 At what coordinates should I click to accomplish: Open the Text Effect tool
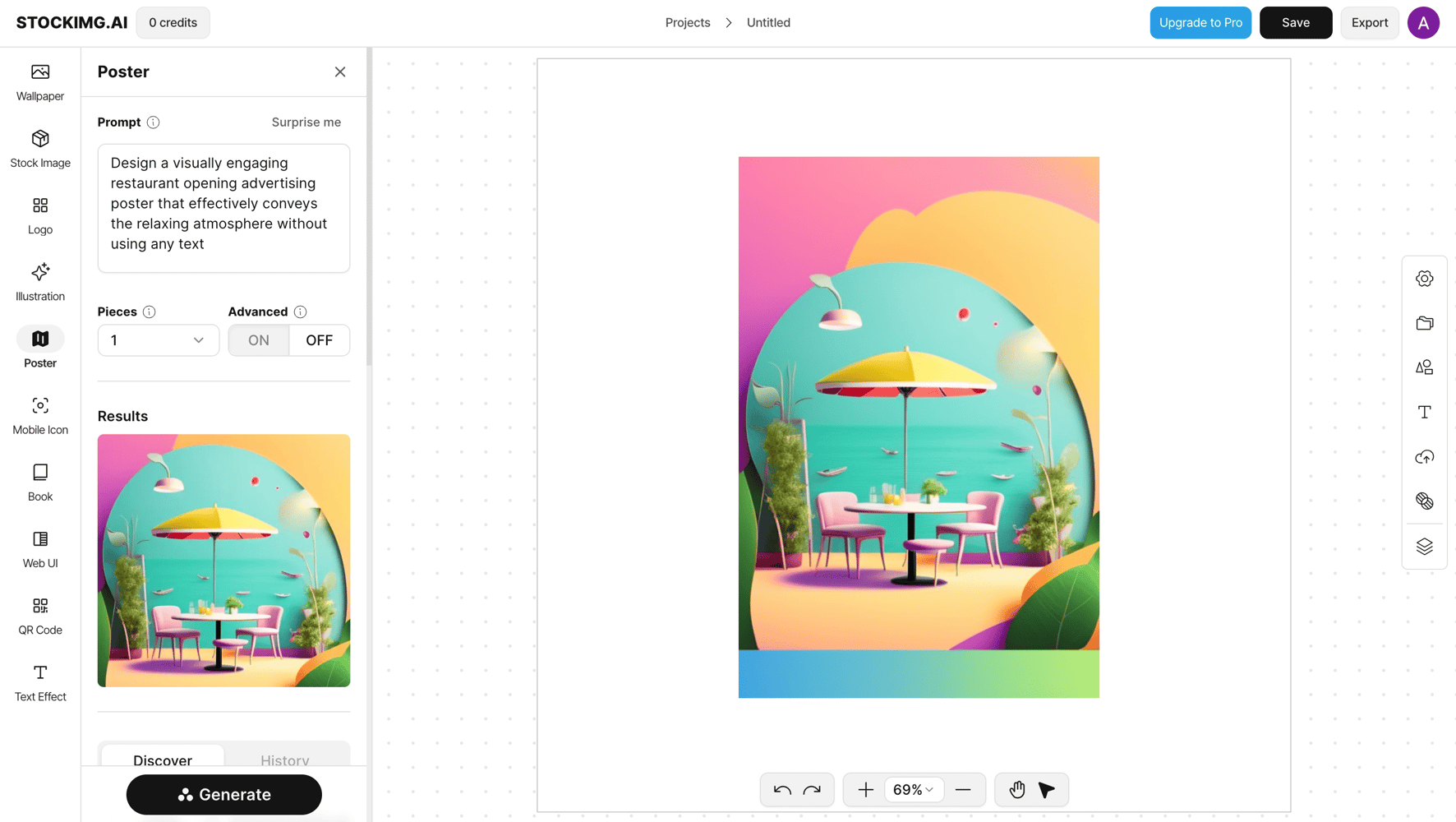click(x=39, y=682)
